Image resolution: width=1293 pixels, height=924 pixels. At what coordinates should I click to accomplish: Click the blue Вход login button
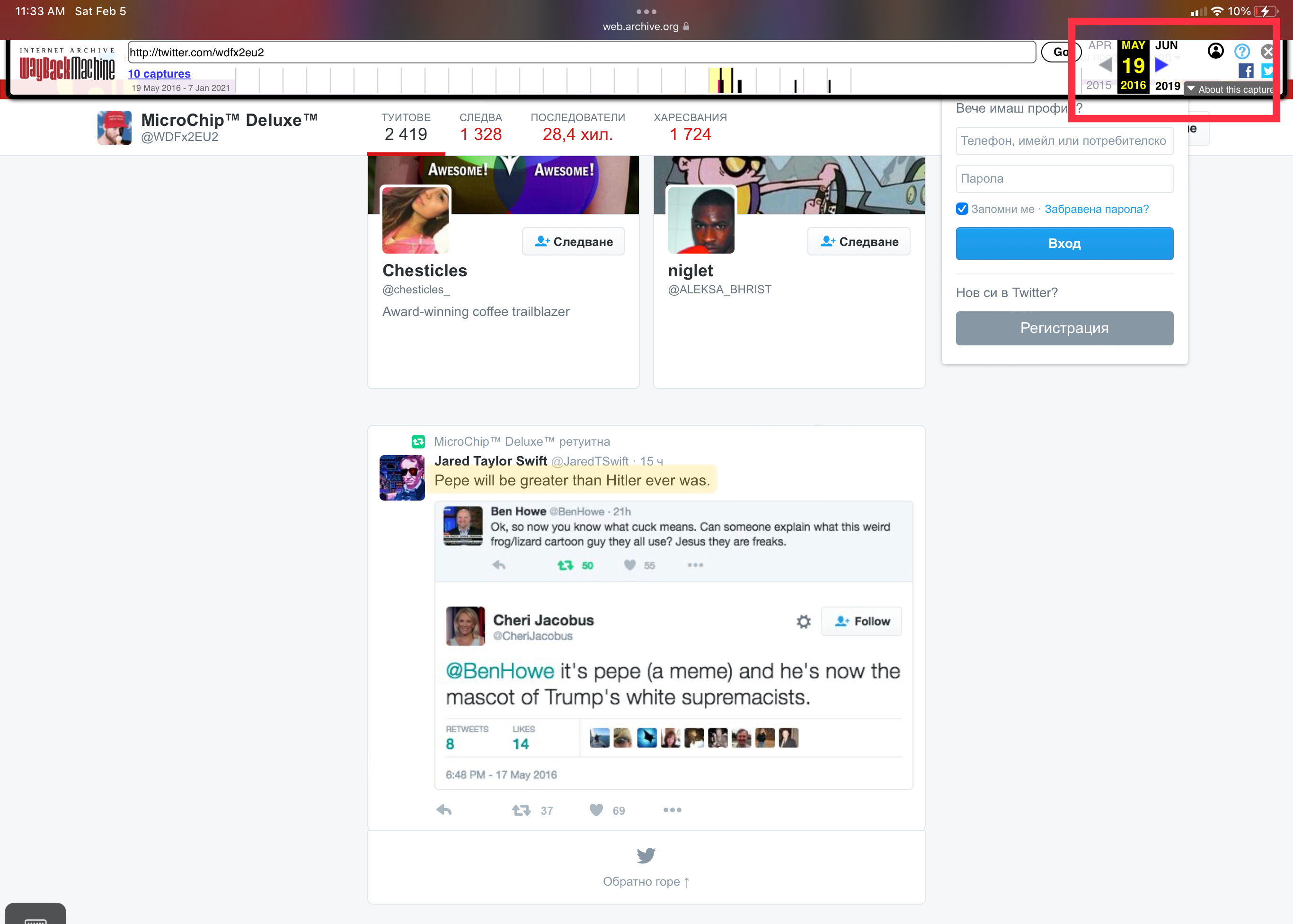(x=1064, y=244)
